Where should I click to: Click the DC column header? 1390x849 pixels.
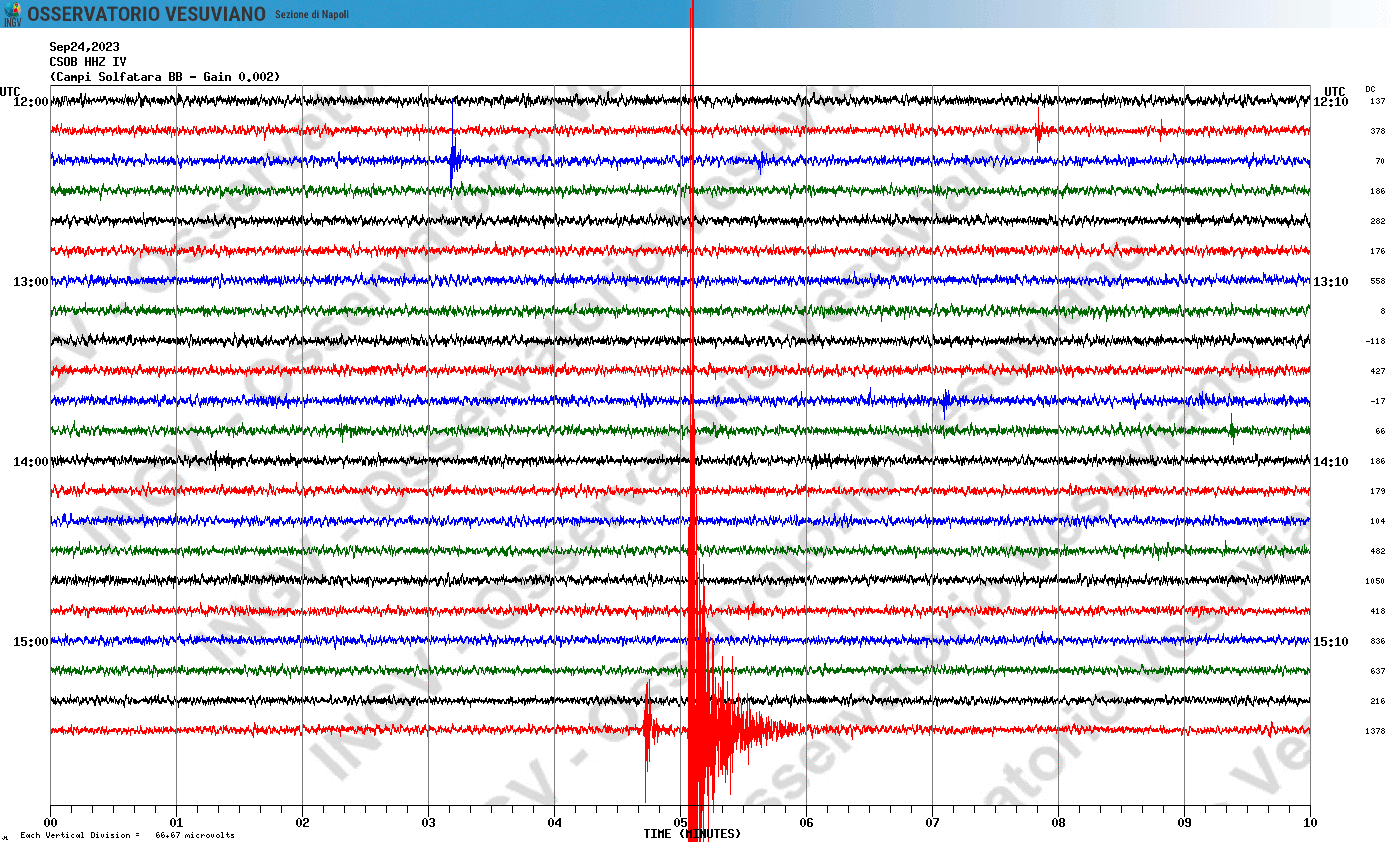pyautogui.click(x=1370, y=89)
